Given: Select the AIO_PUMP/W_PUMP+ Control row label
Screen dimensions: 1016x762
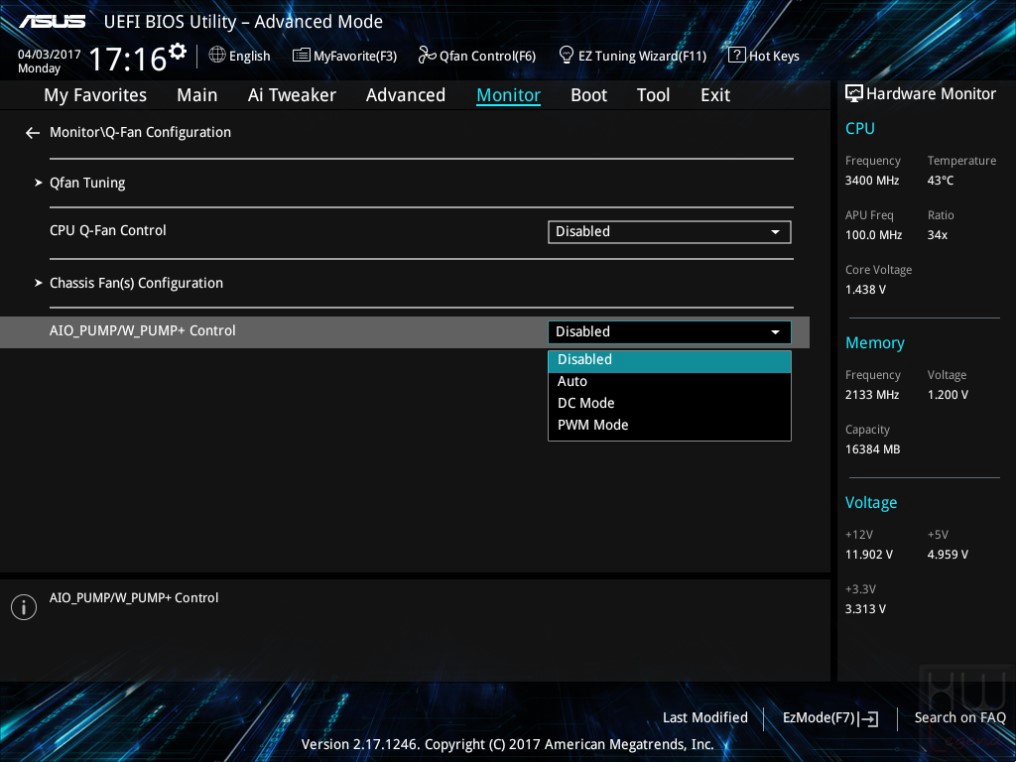Looking at the screenshot, I should 143,330.
